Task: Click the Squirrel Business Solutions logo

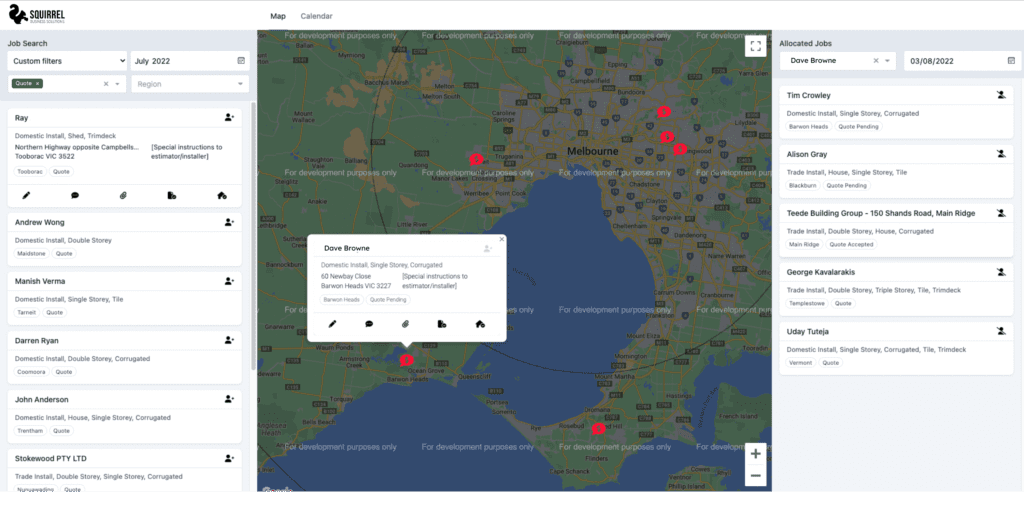Action: point(37,16)
